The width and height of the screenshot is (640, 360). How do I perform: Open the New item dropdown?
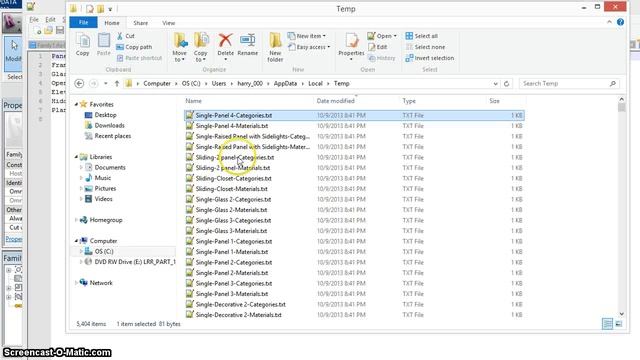(307, 36)
